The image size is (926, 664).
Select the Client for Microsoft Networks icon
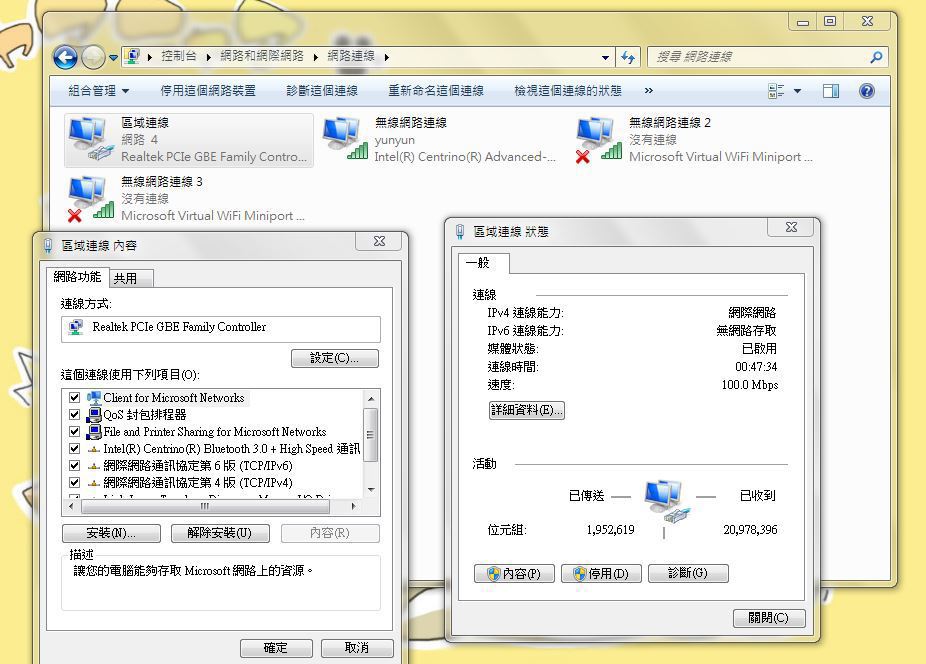93,398
